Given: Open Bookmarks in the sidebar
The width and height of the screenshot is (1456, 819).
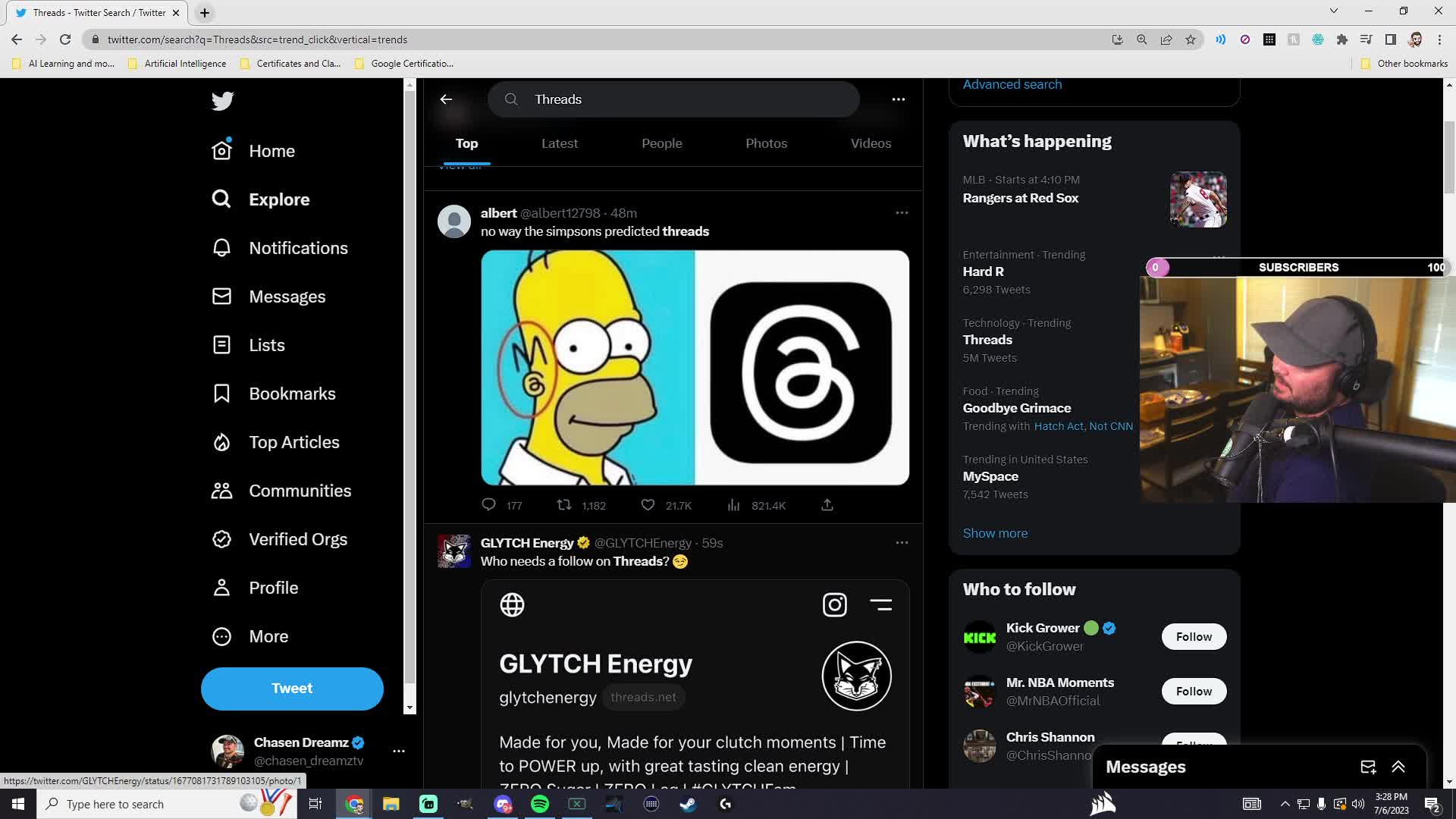Looking at the screenshot, I should 274,394.
